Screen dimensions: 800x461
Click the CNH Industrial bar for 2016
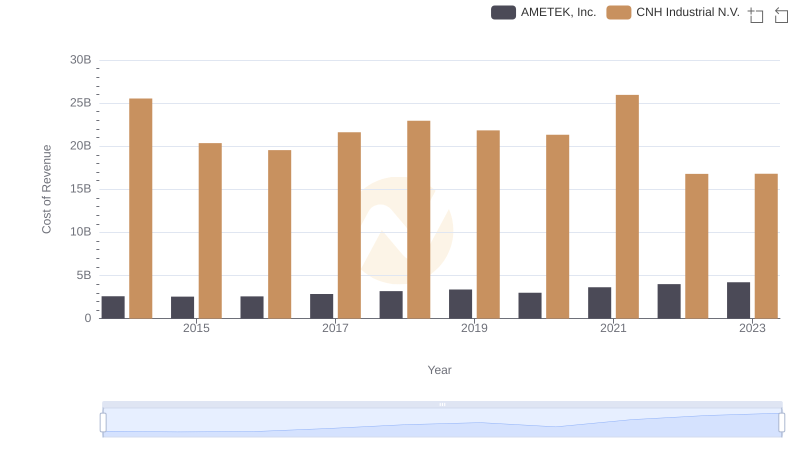pyautogui.click(x=280, y=234)
